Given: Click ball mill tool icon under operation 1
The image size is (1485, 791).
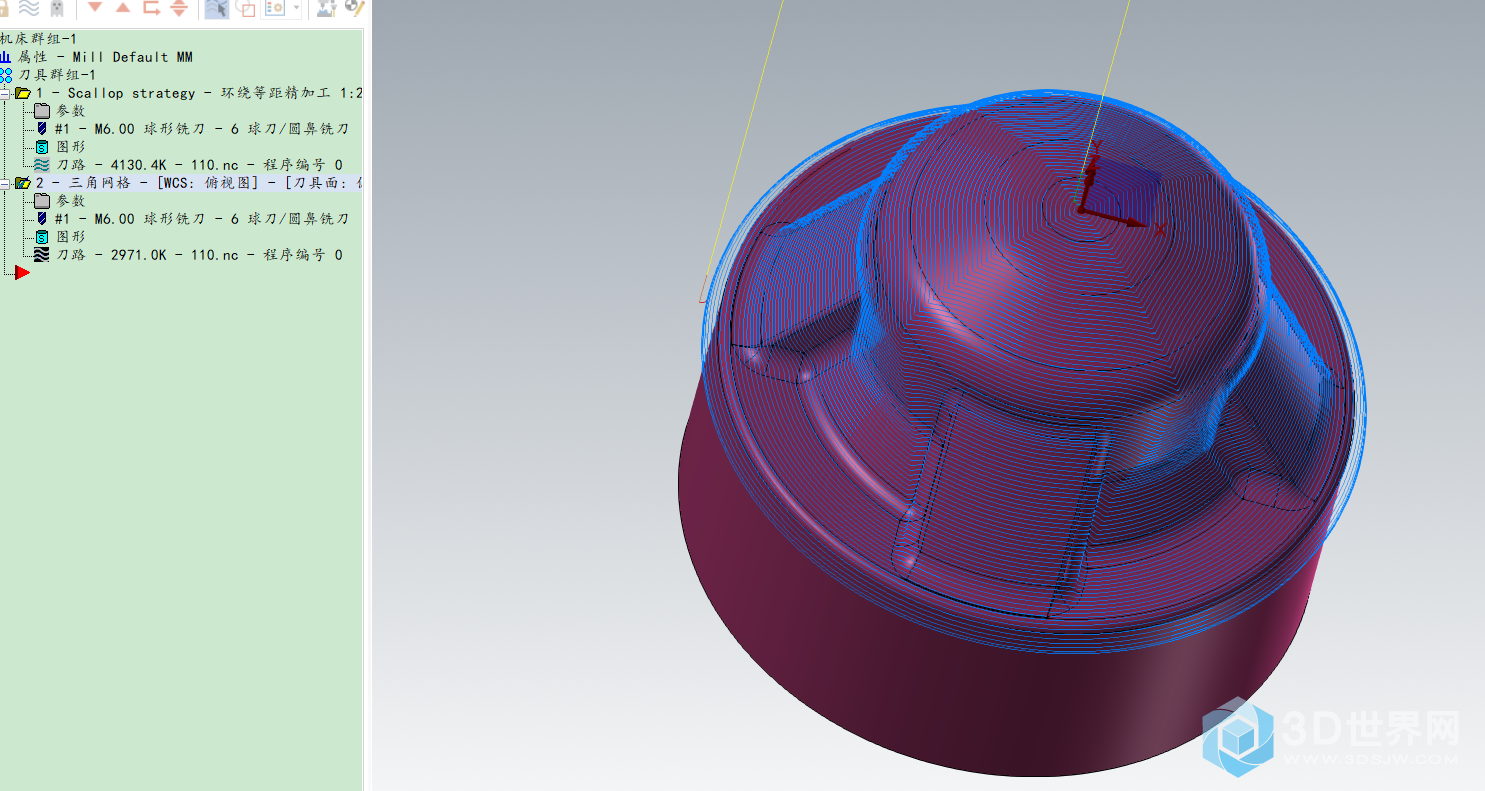Looking at the screenshot, I should coord(42,129).
